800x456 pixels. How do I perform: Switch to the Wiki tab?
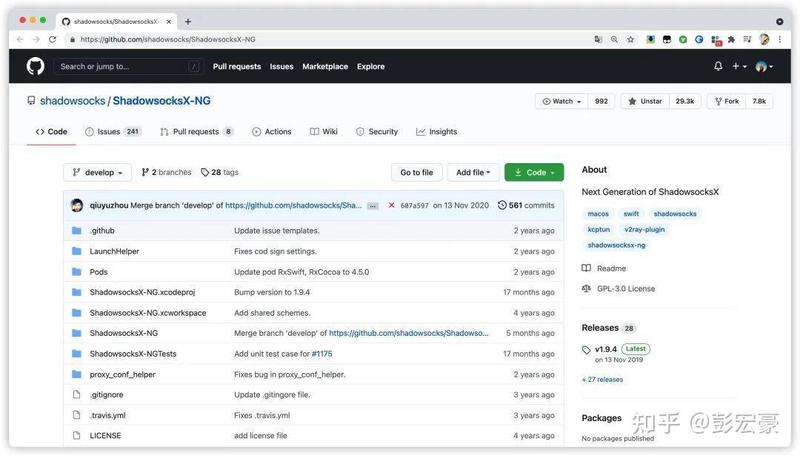pos(323,132)
